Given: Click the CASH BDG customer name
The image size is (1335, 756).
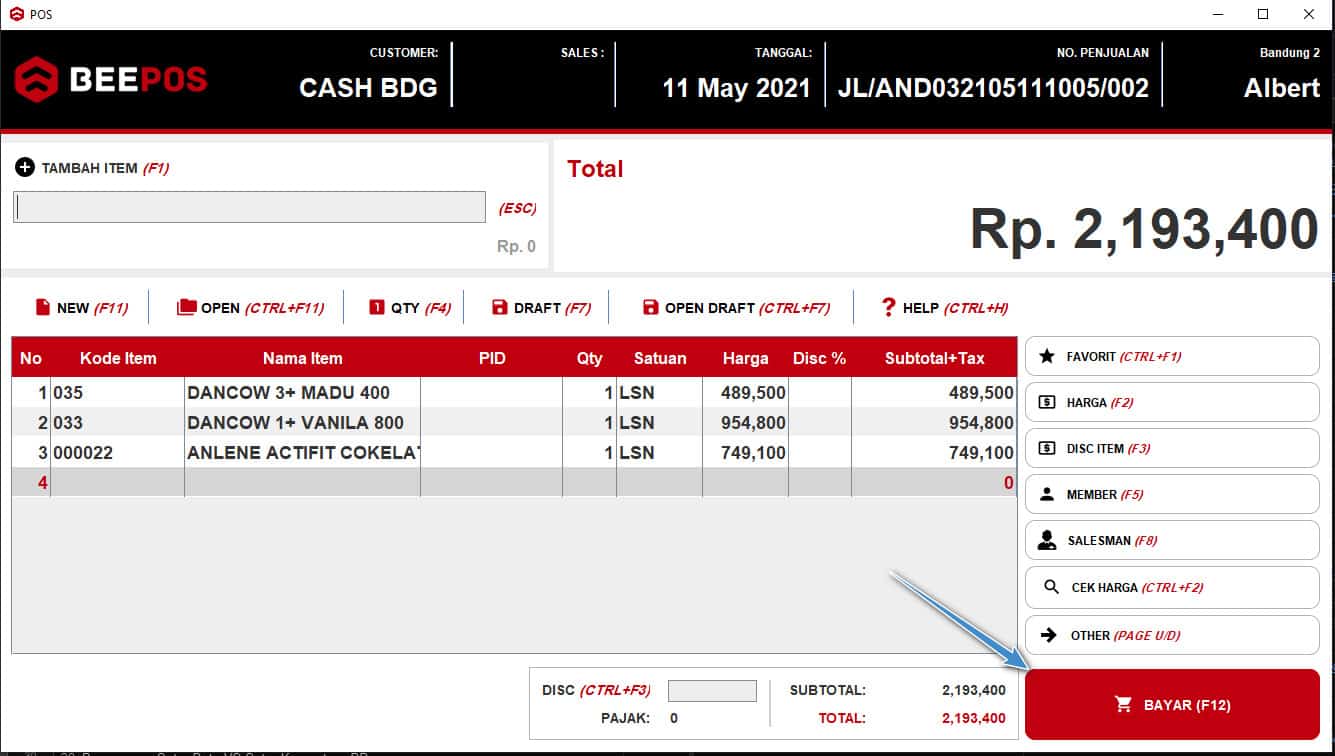Looking at the screenshot, I should coord(368,88).
